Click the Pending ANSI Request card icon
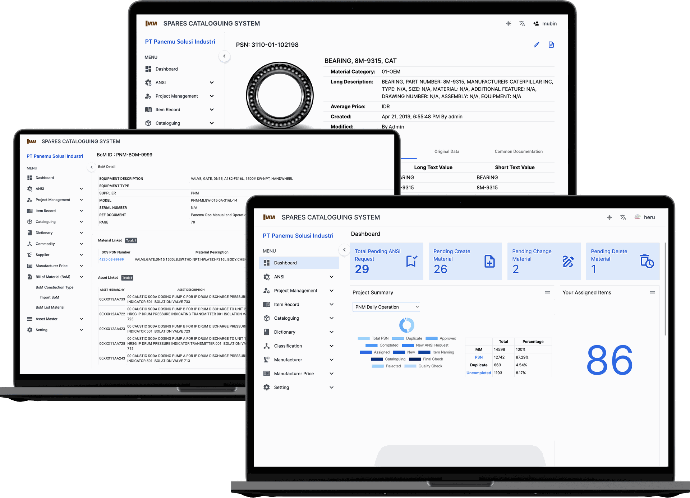Viewport: 690px width, 498px height. click(x=413, y=262)
